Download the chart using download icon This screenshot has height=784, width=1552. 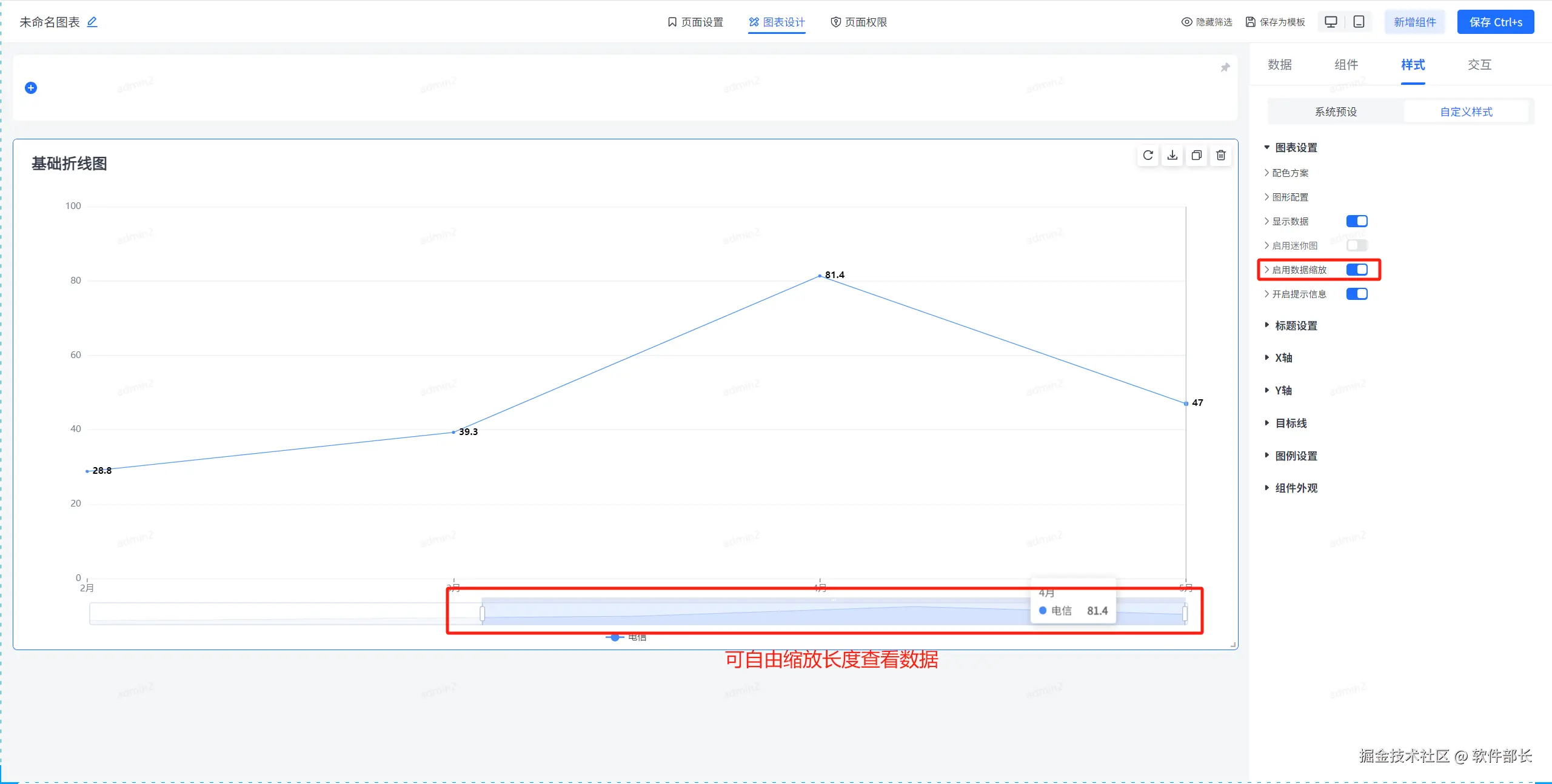point(1172,156)
